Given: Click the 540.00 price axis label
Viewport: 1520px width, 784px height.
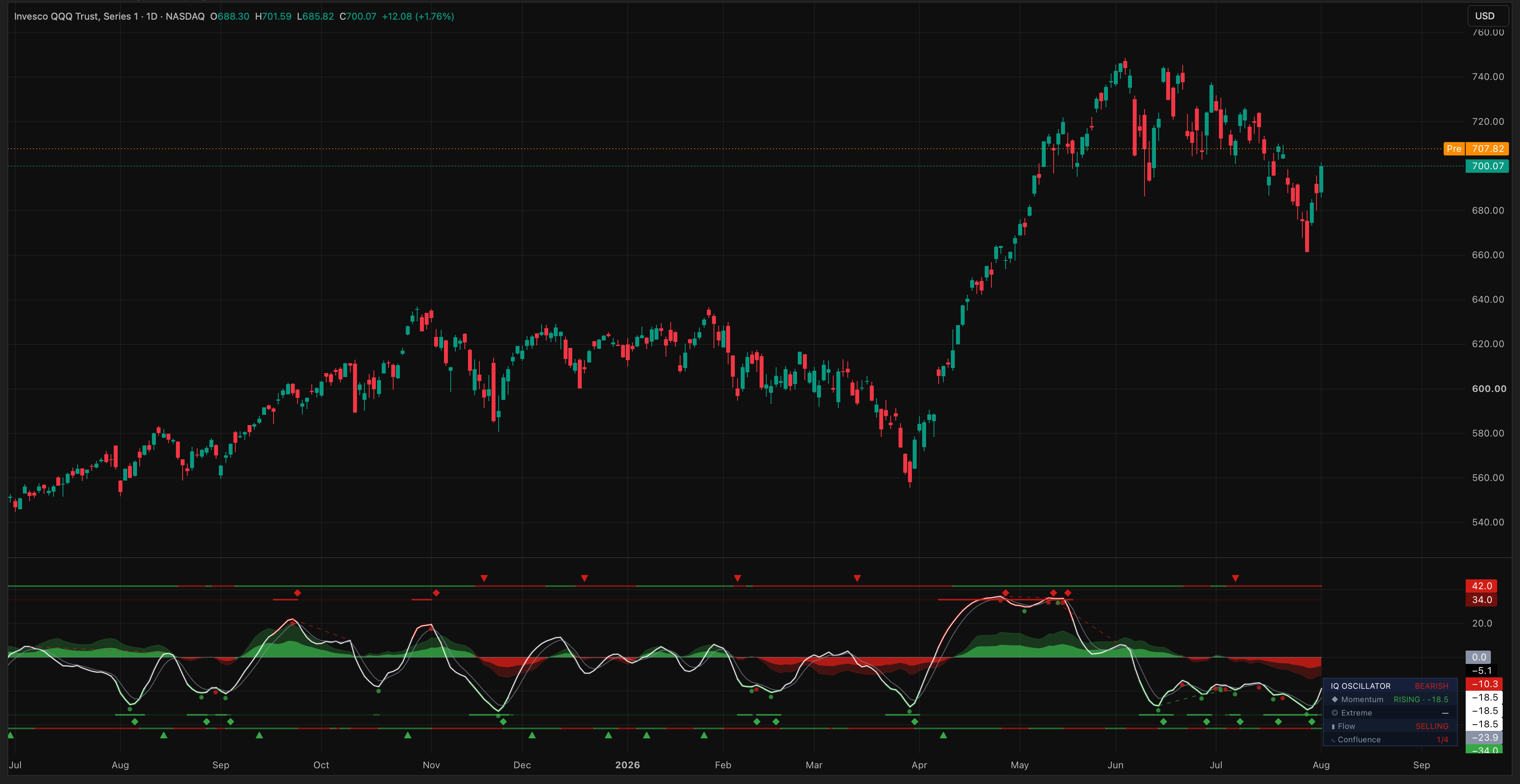Looking at the screenshot, I should coord(1488,522).
